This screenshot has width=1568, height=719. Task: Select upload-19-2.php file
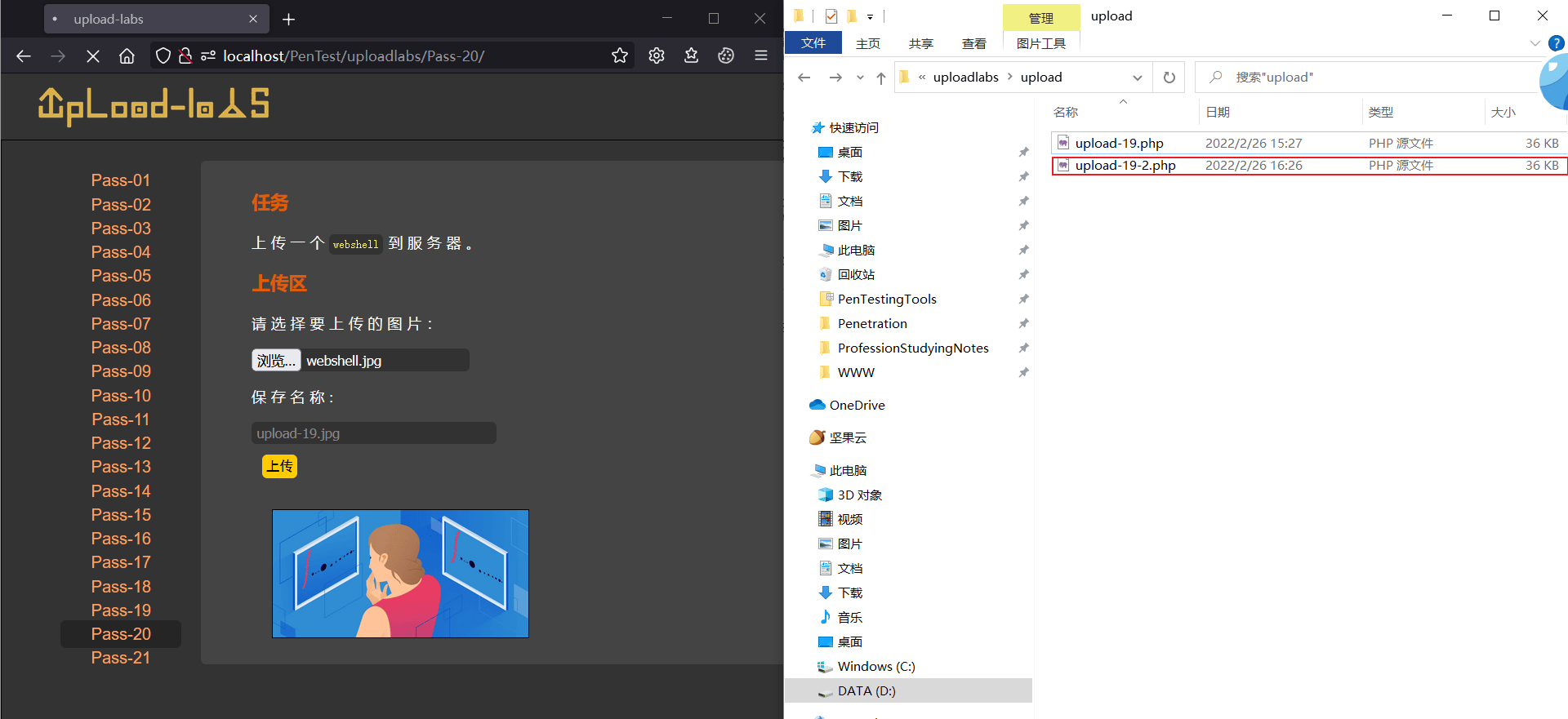(1309, 165)
